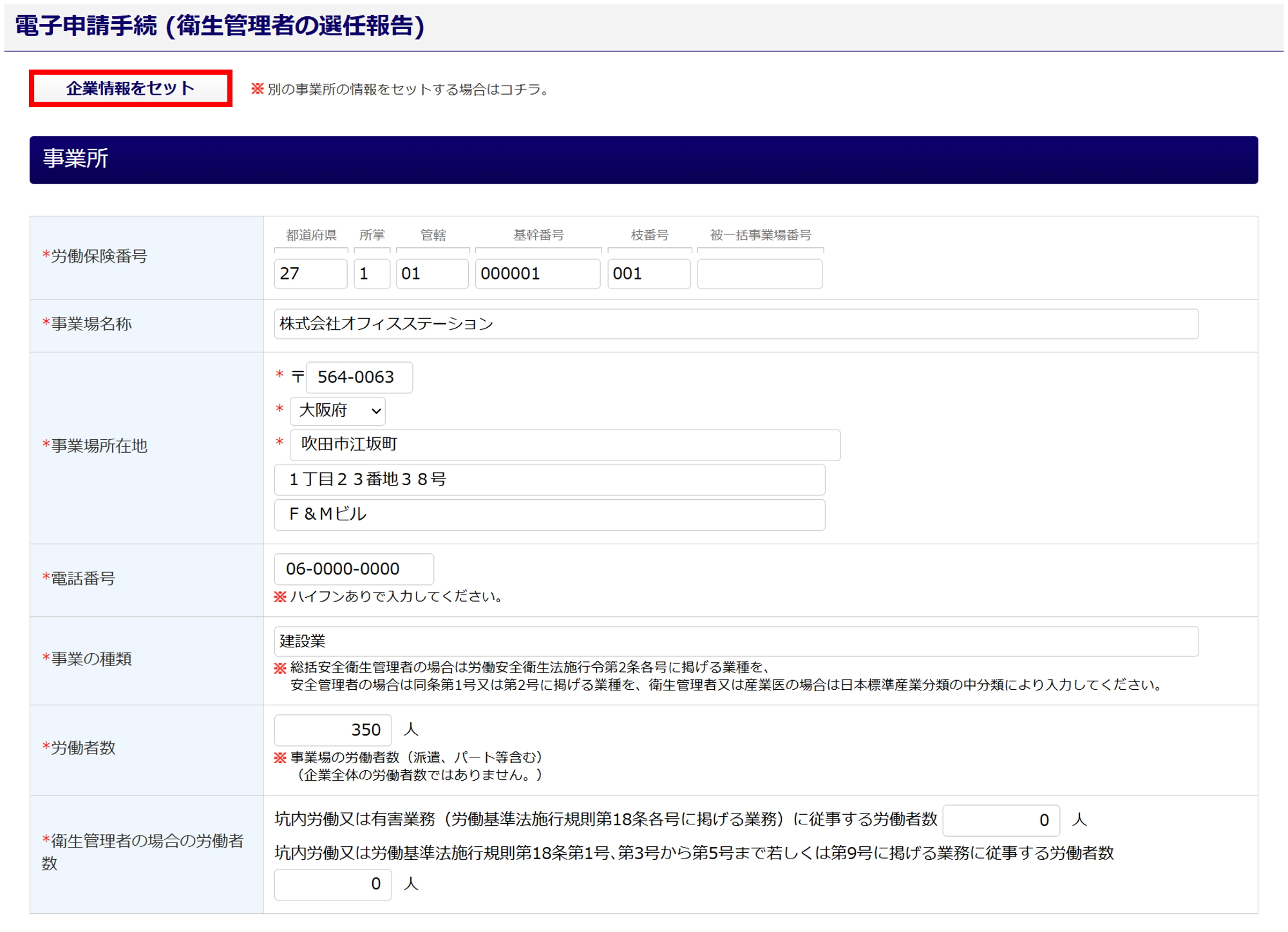Edit the 事業の種類 field showing 建設業

tap(735, 642)
